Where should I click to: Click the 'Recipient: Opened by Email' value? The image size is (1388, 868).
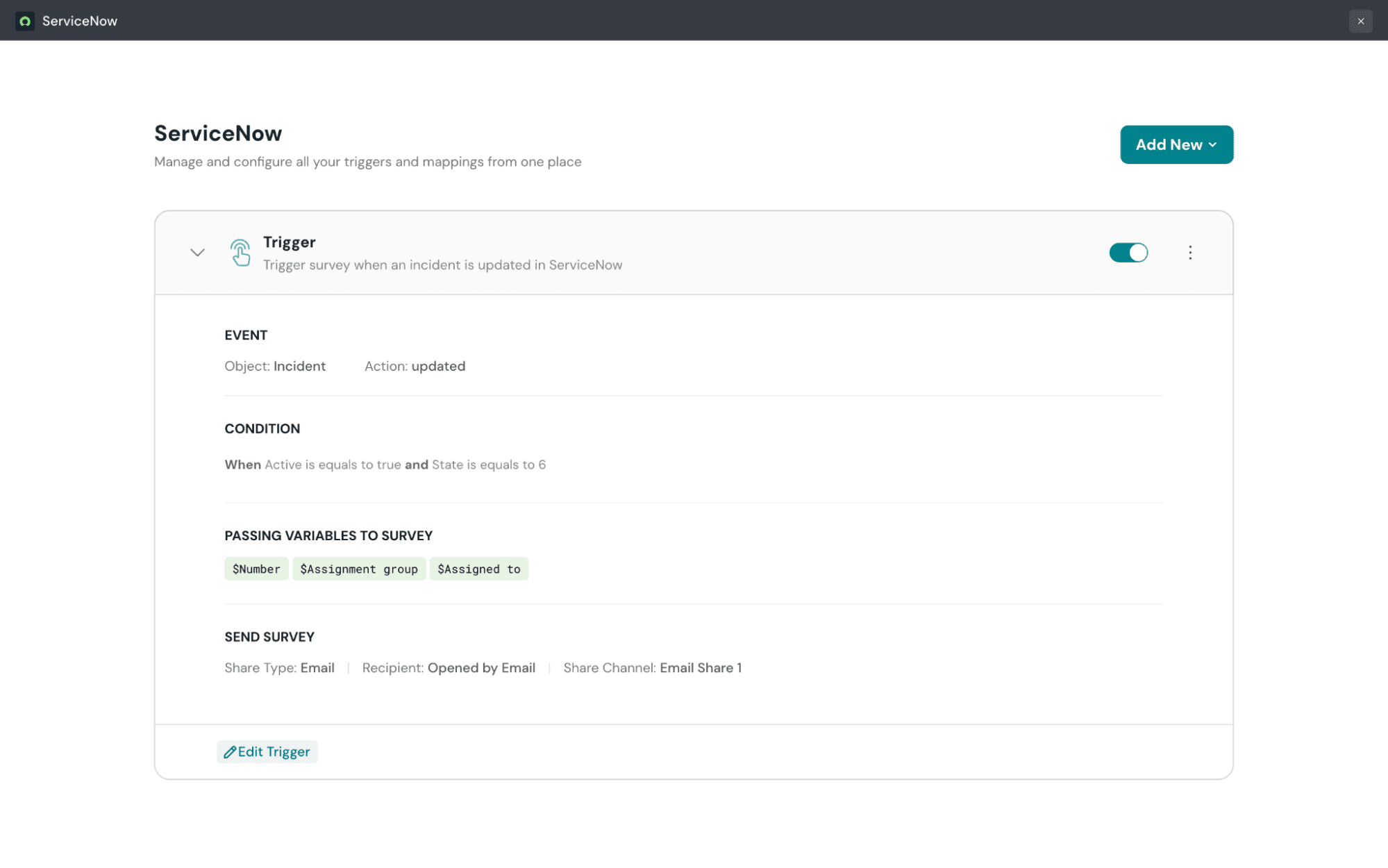click(449, 668)
